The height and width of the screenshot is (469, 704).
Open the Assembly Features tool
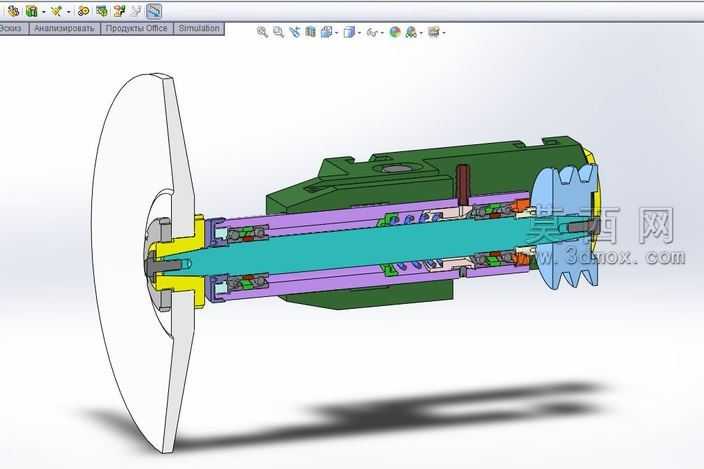tap(31, 11)
